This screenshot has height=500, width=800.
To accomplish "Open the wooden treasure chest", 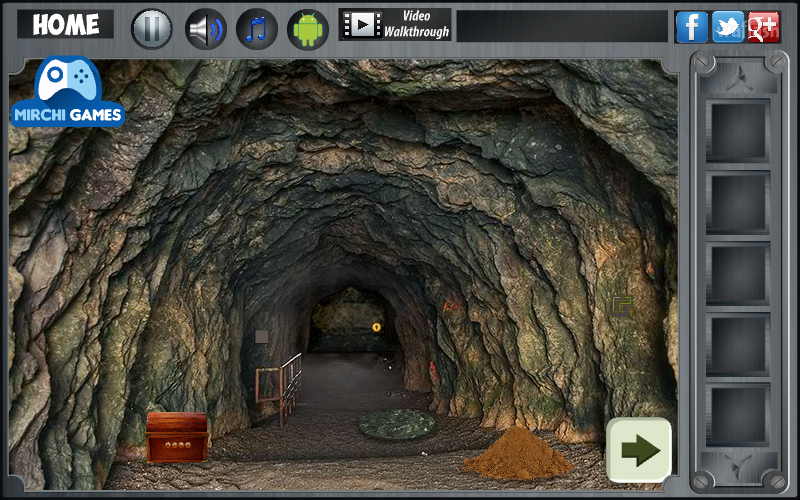I will click(x=177, y=437).
